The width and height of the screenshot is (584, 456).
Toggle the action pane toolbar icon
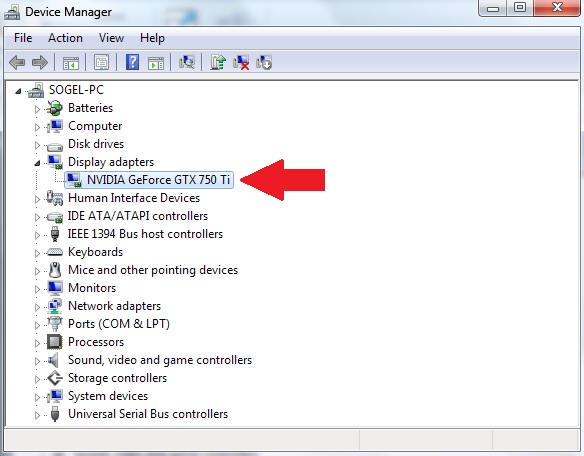point(156,63)
